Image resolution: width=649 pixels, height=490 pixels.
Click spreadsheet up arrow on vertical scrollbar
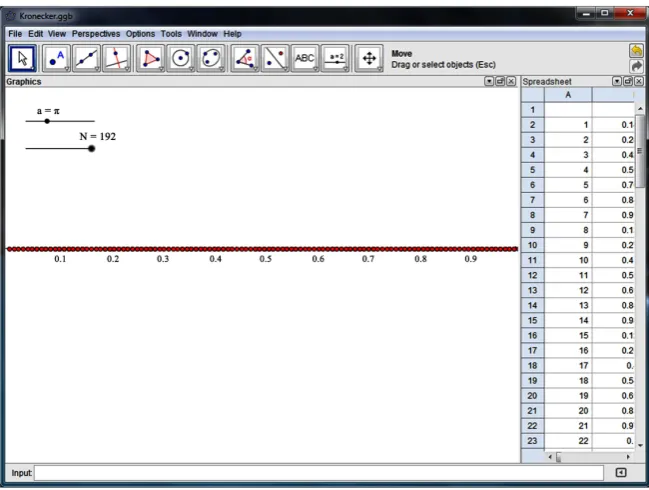click(x=640, y=108)
